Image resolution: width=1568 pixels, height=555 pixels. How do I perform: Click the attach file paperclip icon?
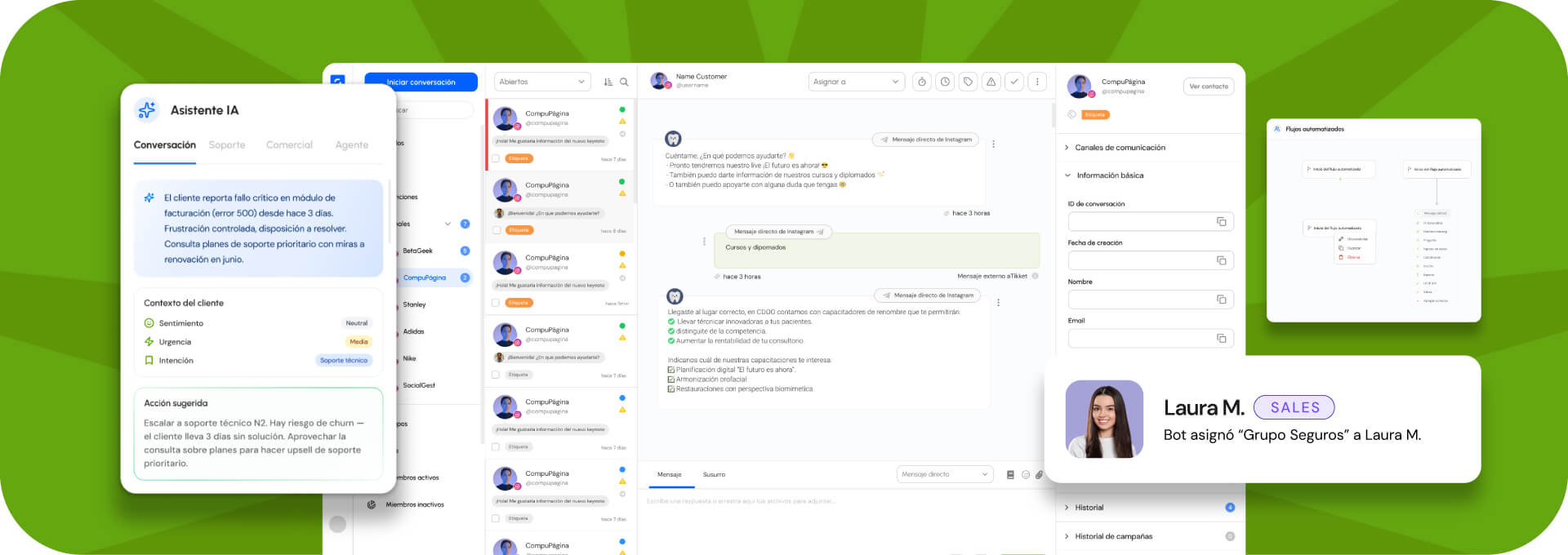click(1039, 474)
